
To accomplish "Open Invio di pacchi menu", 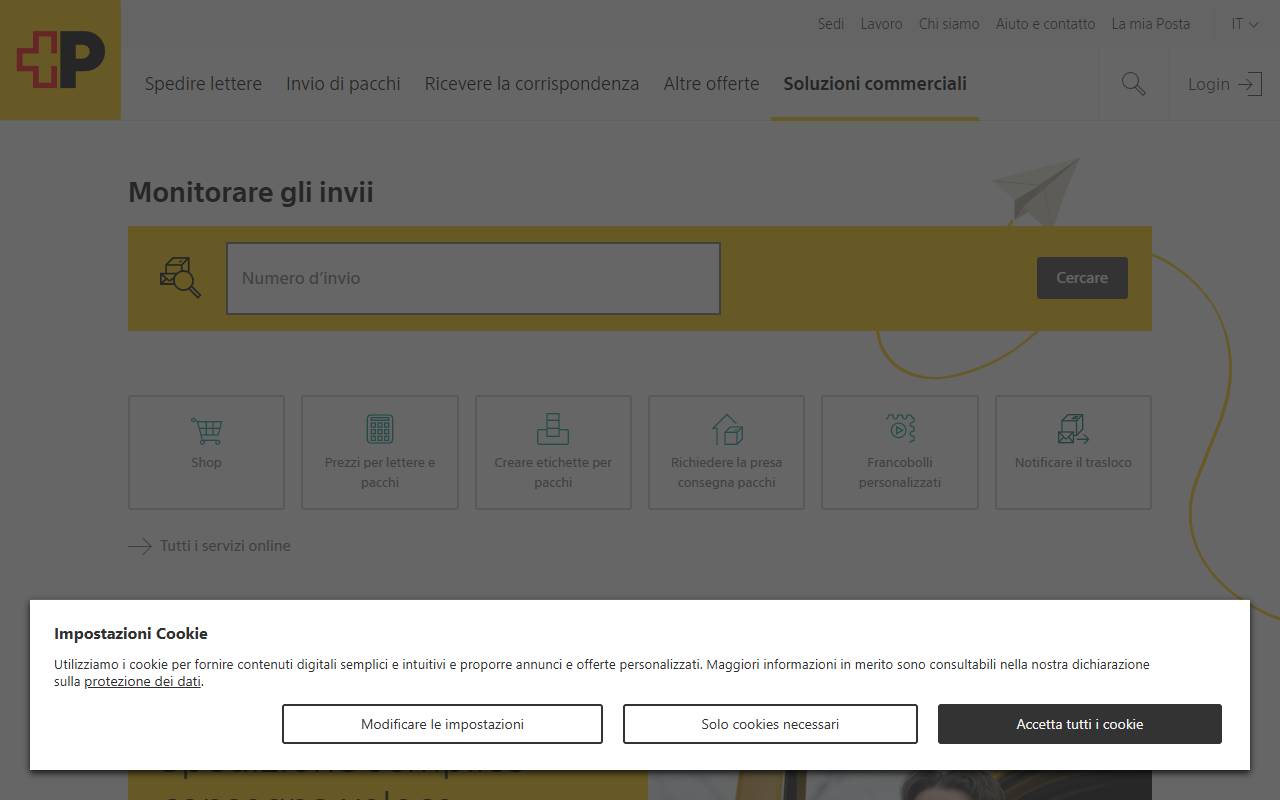I will (x=343, y=84).
